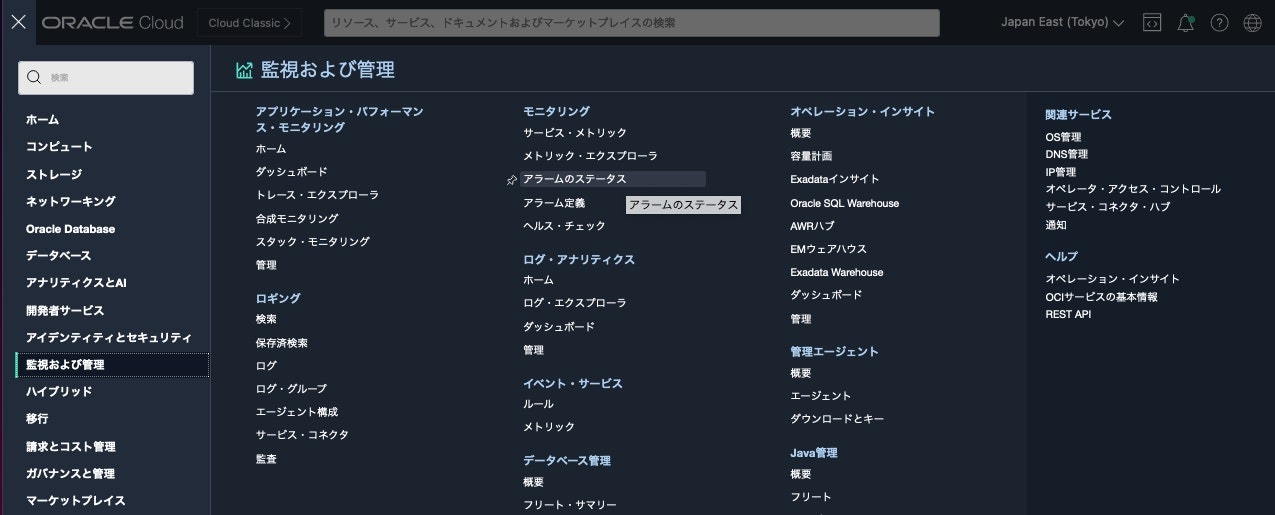Open スタック・モニタリング link
The height and width of the screenshot is (515, 1275).
[312, 242]
